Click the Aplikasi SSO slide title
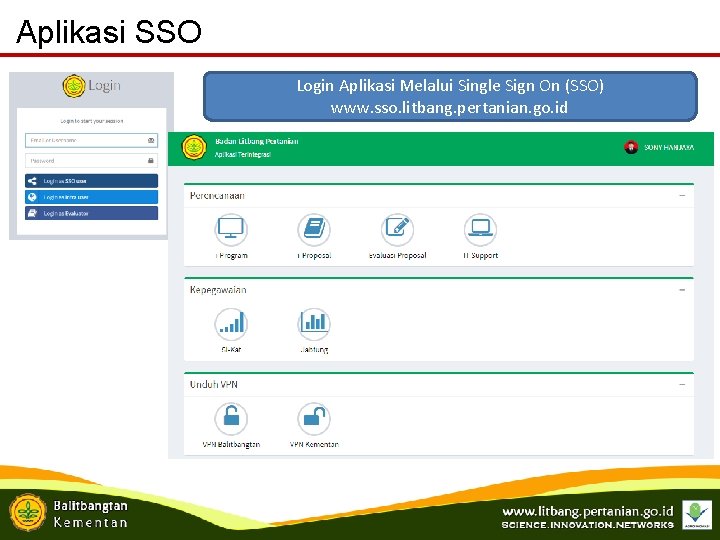Image resolution: width=720 pixels, height=540 pixels. (x=109, y=32)
